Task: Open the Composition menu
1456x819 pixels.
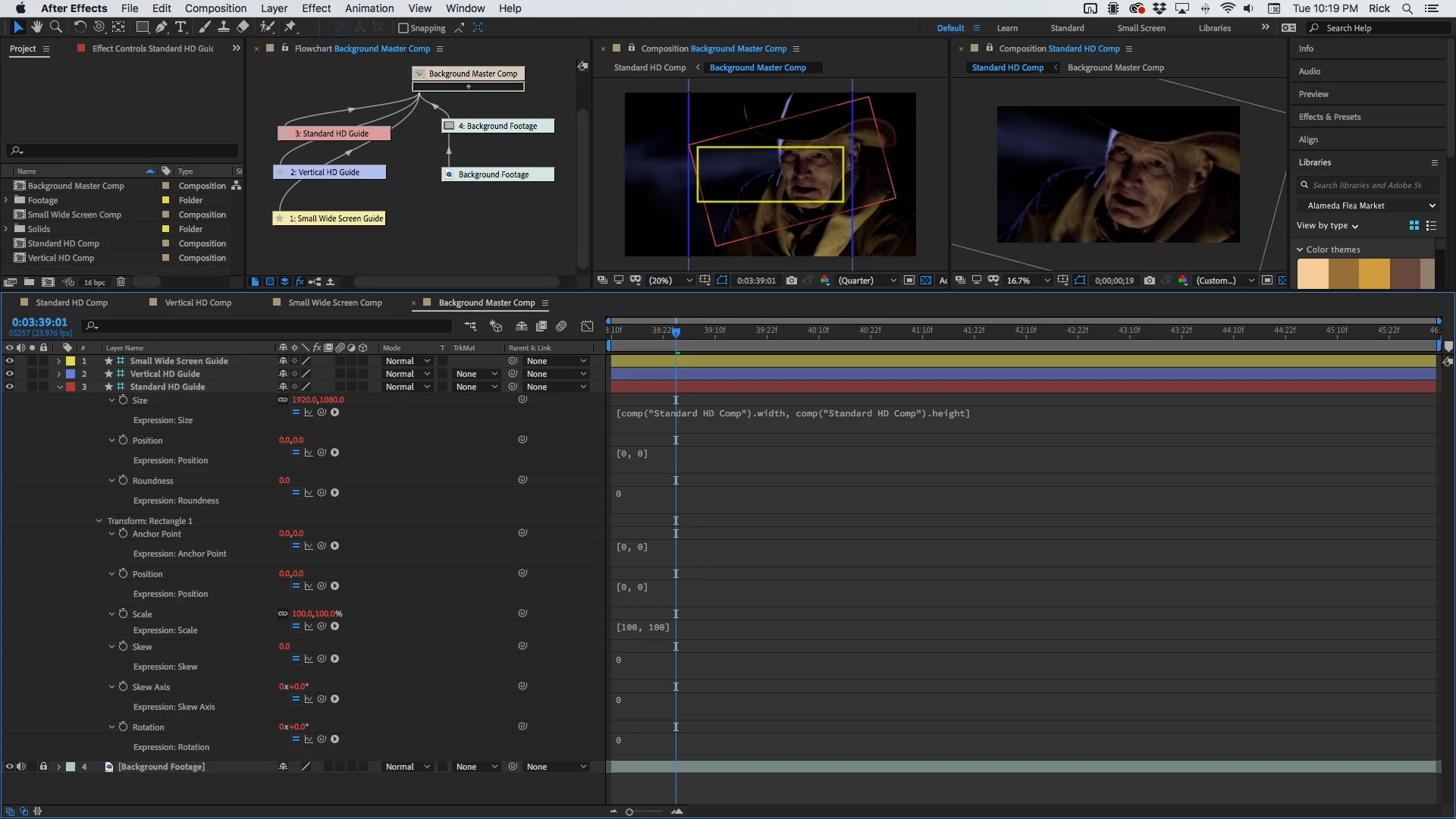Action: [215, 8]
